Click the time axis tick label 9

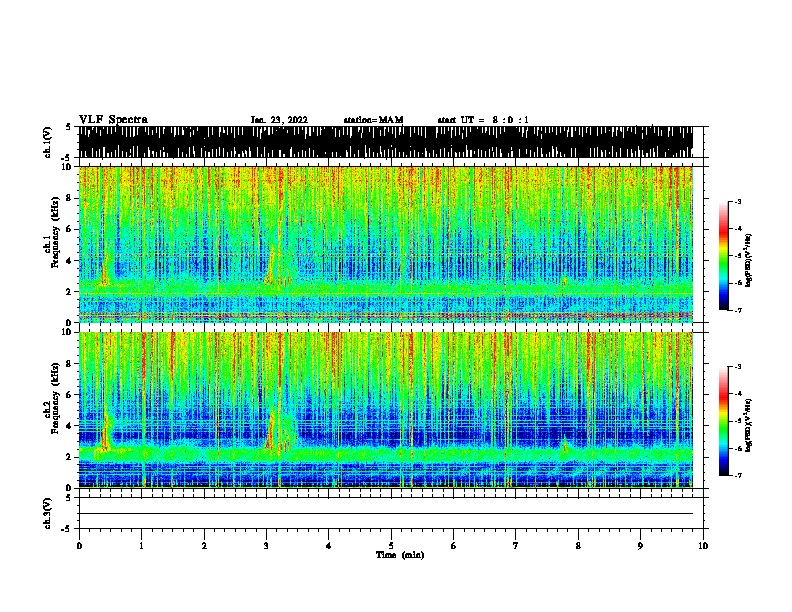click(x=640, y=546)
